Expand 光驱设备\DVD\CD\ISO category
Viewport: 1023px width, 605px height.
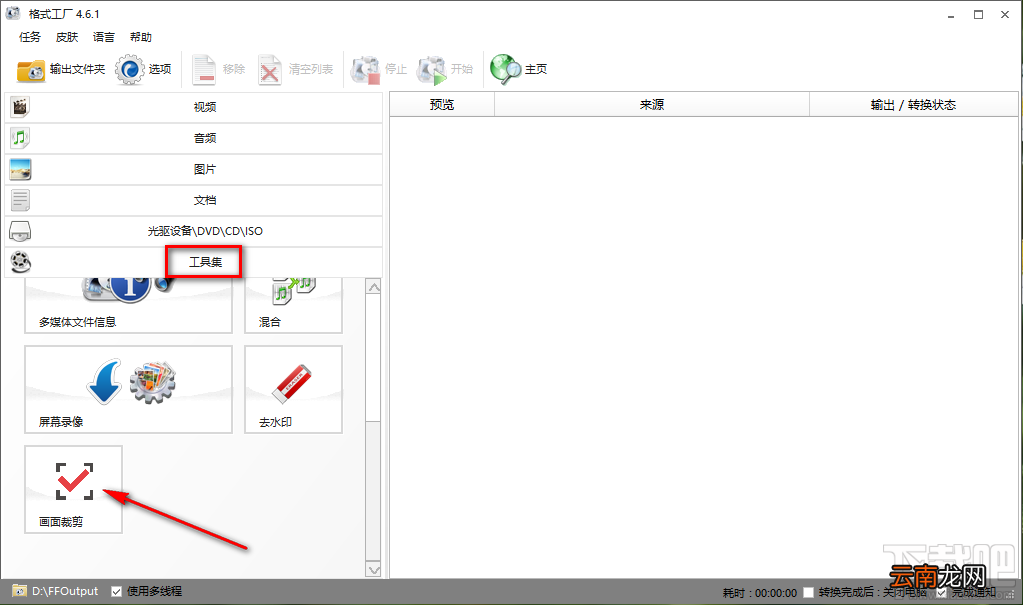tap(194, 231)
